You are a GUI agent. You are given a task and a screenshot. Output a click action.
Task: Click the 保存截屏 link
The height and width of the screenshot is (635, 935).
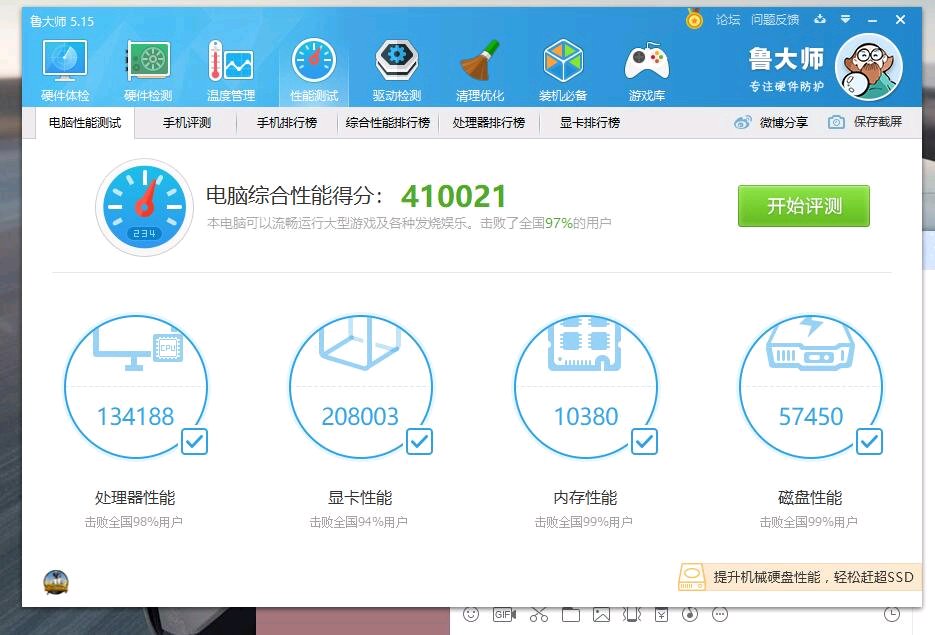pyautogui.click(x=878, y=122)
